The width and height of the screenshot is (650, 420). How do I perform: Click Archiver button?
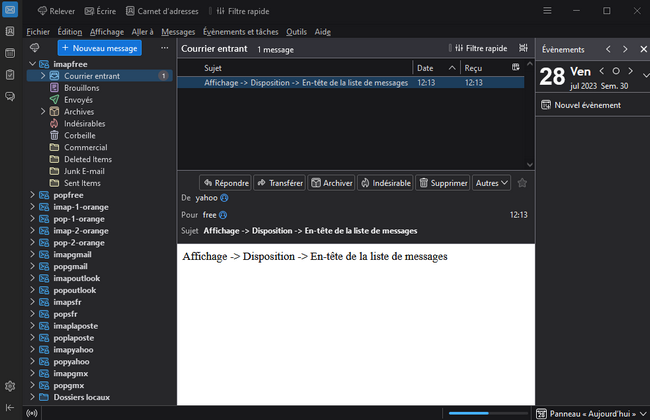click(x=331, y=183)
